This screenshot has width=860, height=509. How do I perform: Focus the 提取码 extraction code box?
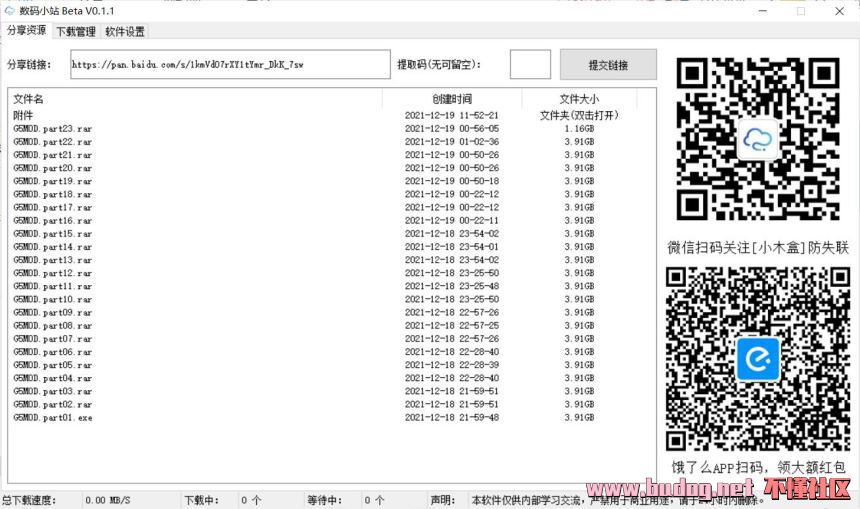coord(530,64)
